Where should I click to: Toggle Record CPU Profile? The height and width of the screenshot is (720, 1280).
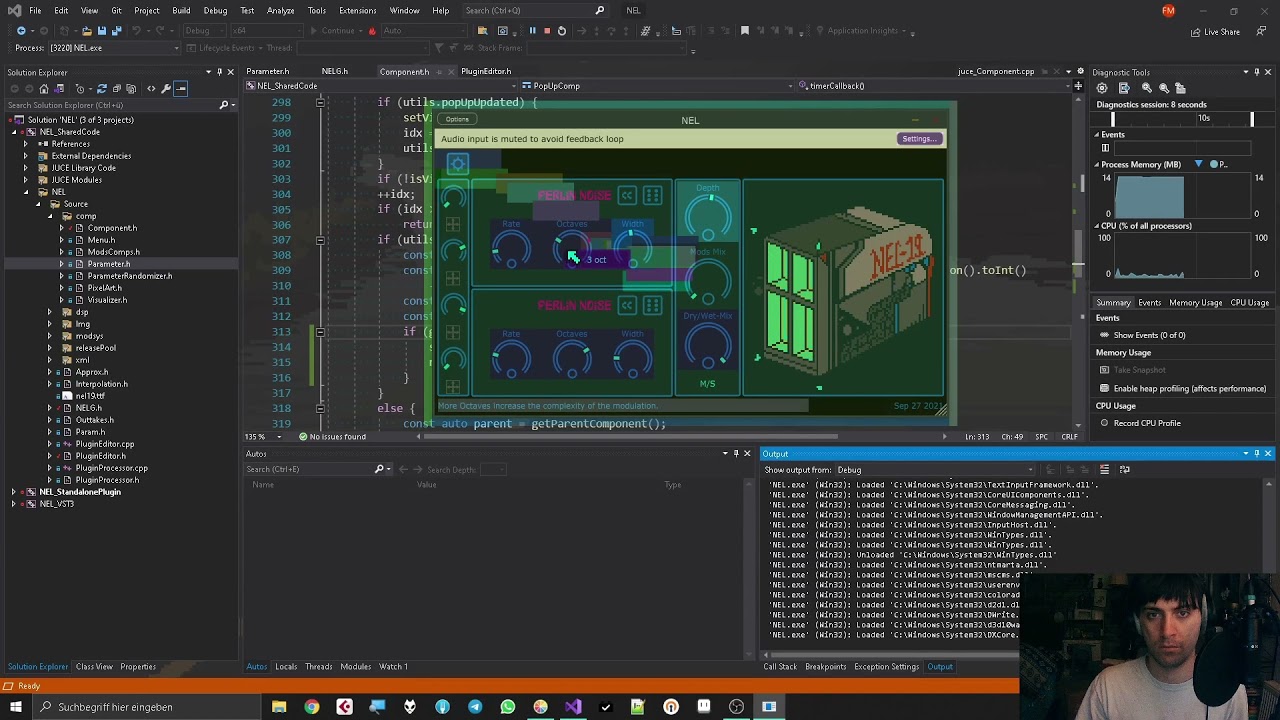[x=1146, y=423]
